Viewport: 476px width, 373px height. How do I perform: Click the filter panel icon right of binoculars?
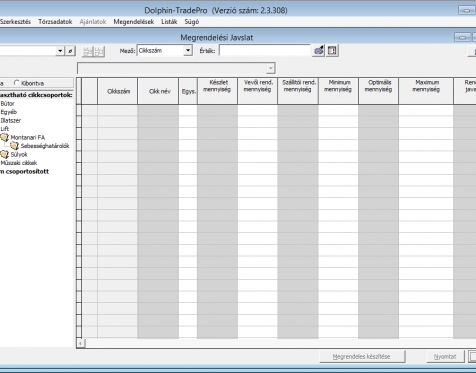point(332,51)
